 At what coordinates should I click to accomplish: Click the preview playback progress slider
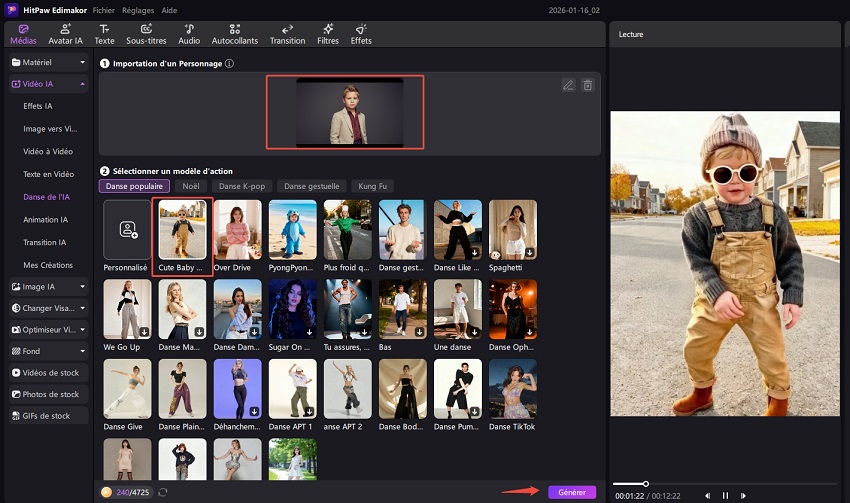click(x=646, y=484)
